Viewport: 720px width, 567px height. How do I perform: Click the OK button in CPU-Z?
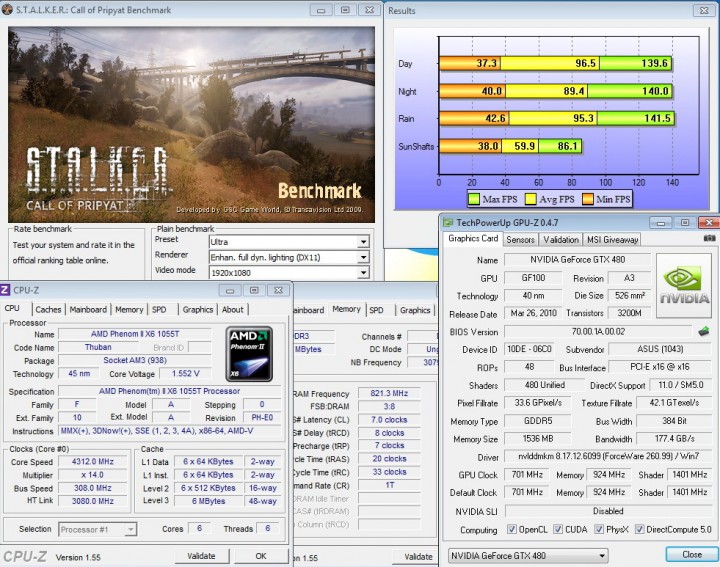coord(261,556)
